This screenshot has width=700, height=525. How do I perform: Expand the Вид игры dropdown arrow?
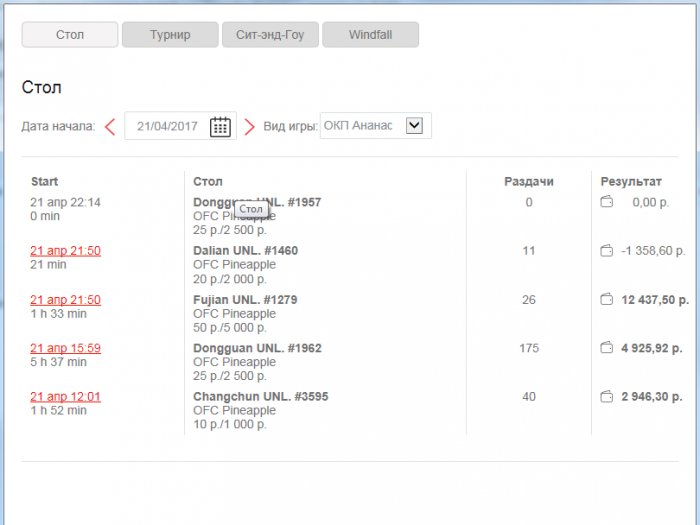click(x=414, y=125)
